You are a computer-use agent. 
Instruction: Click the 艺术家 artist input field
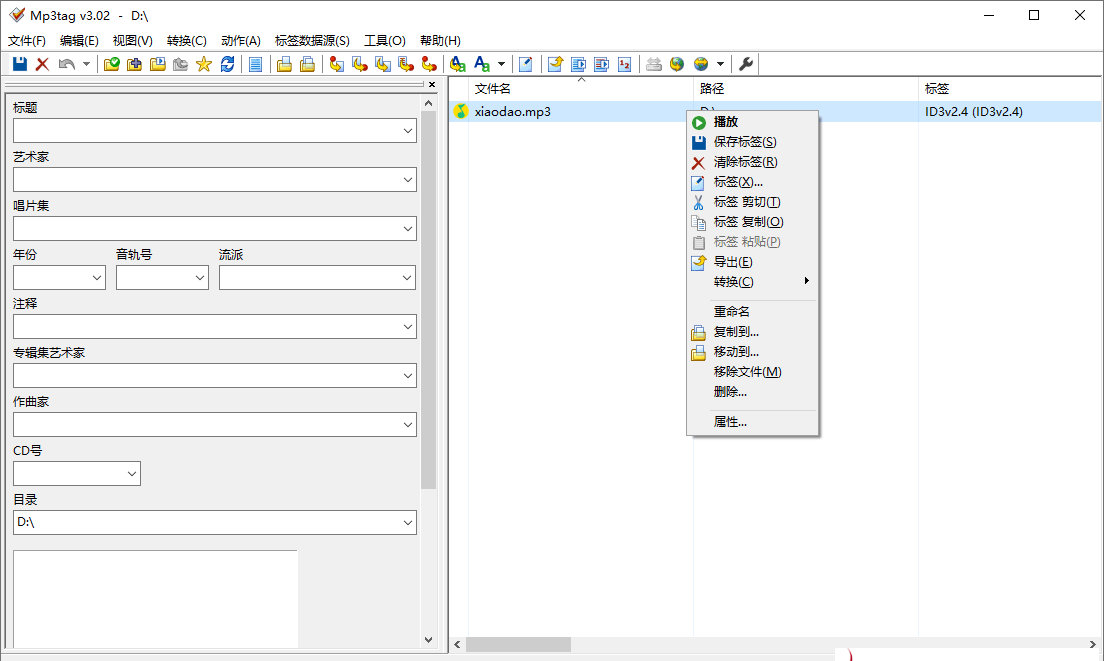[x=205, y=180]
